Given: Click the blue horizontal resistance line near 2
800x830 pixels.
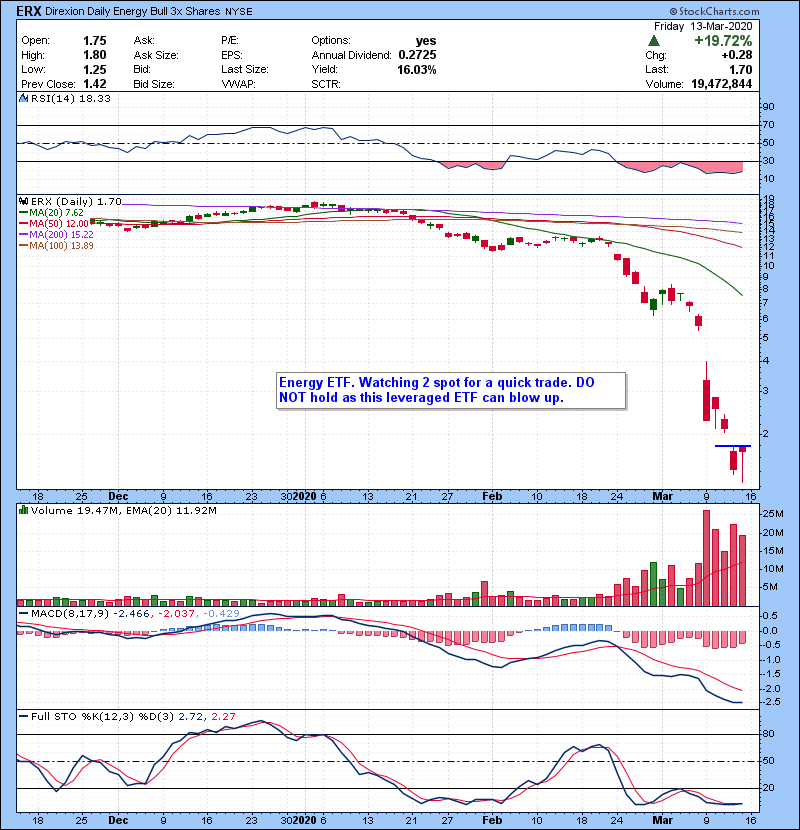Looking at the screenshot, I should [x=733, y=446].
